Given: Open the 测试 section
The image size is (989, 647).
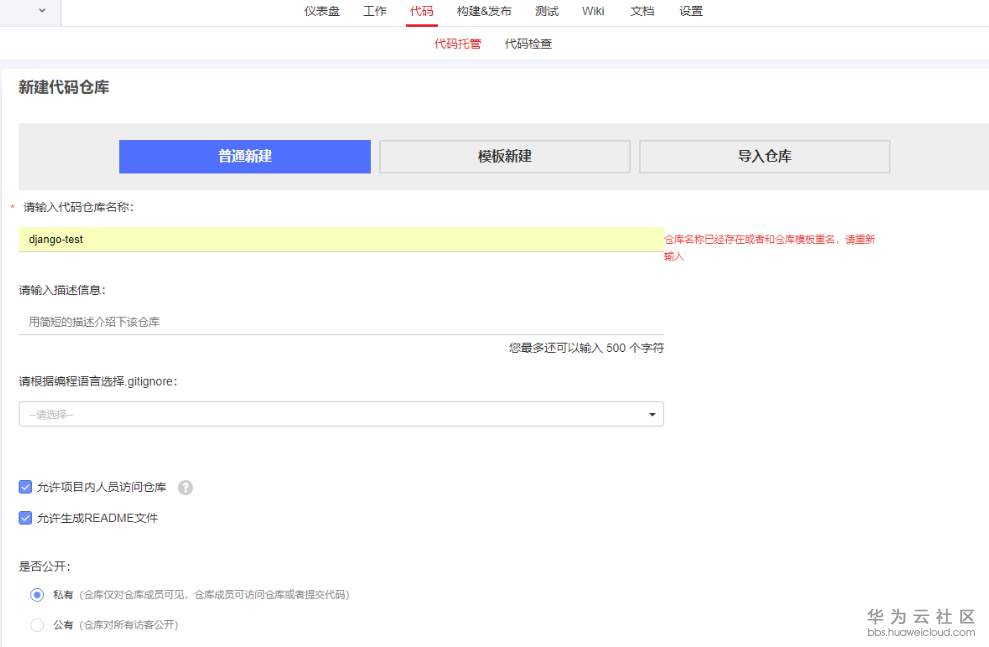Looking at the screenshot, I should click(546, 11).
